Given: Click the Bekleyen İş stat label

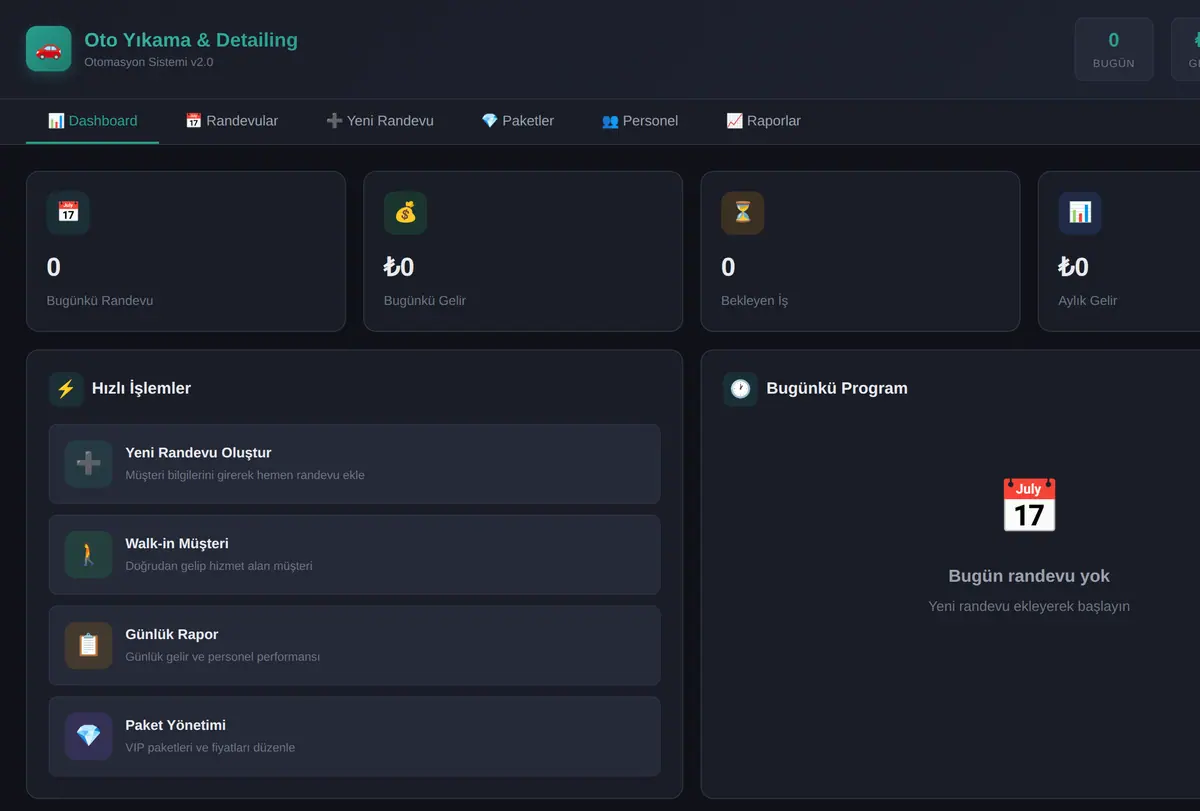Looking at the screenshot, I should pos(754,301).
